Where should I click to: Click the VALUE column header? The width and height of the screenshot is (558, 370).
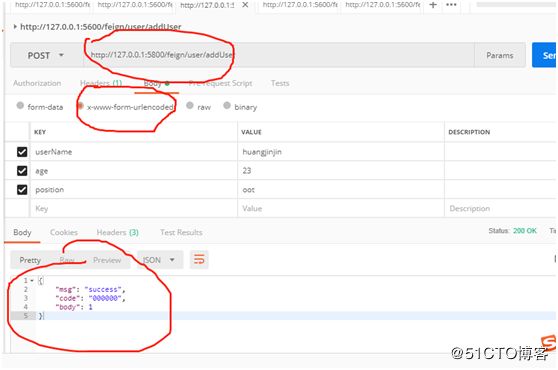click(251, 132)
